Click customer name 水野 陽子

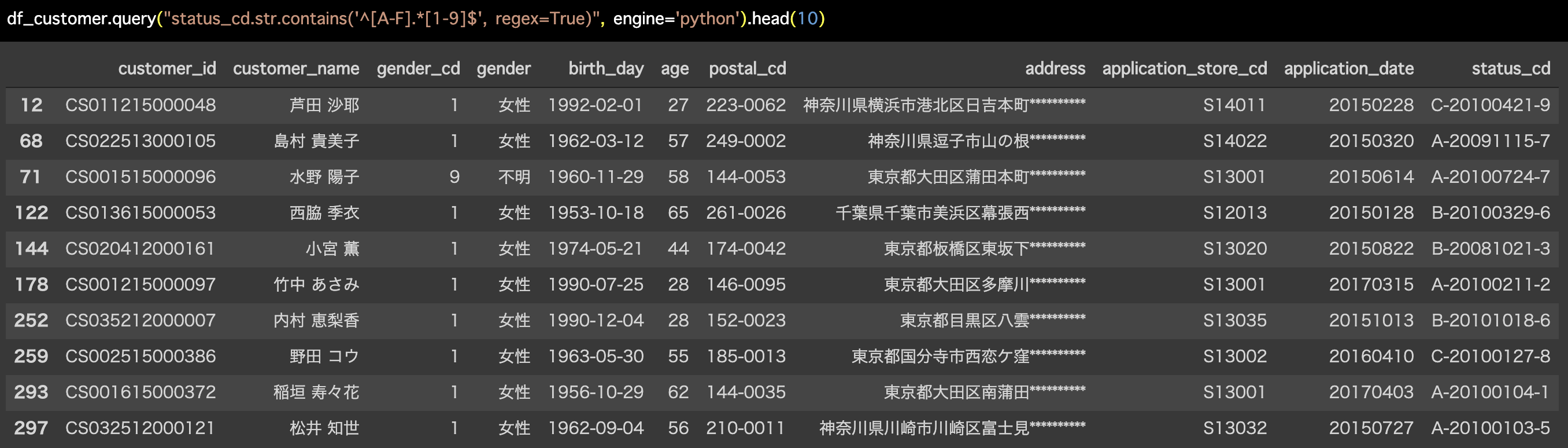tap(324, 177)
